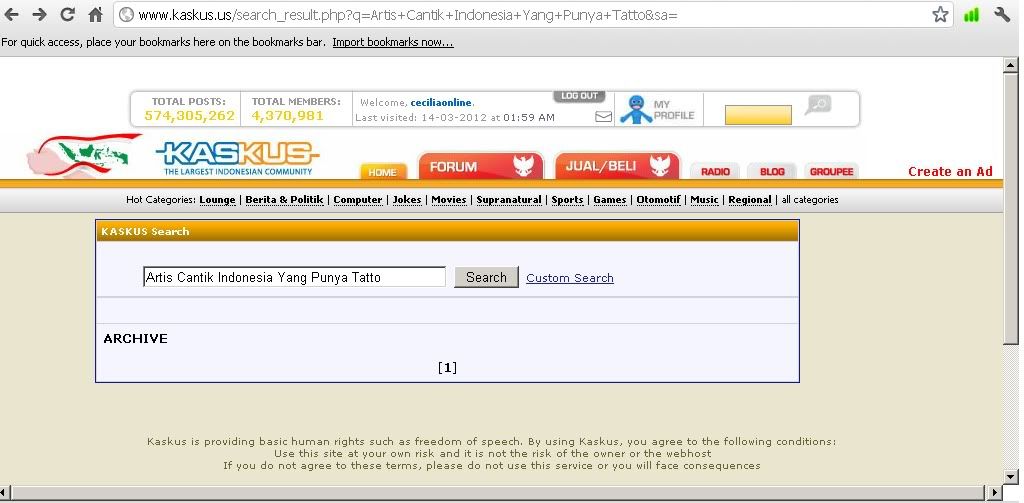Open MY PROFILE link text
Screen dimensions: 1024x503
[673, 110]
